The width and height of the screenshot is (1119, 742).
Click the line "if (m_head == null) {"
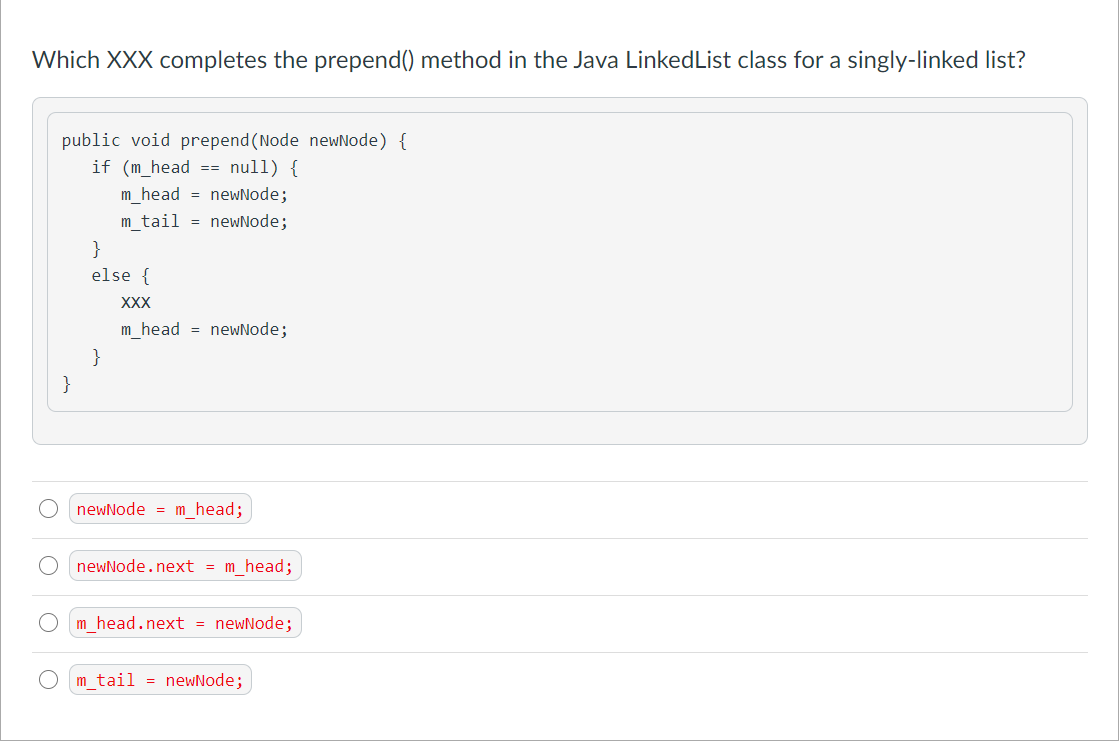[197, 167]
